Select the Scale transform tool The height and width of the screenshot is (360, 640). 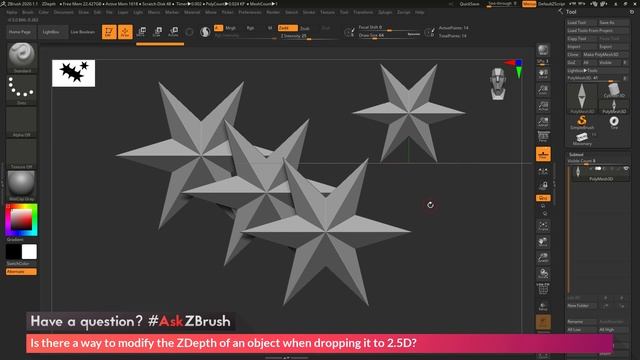[x=157, y=32]
